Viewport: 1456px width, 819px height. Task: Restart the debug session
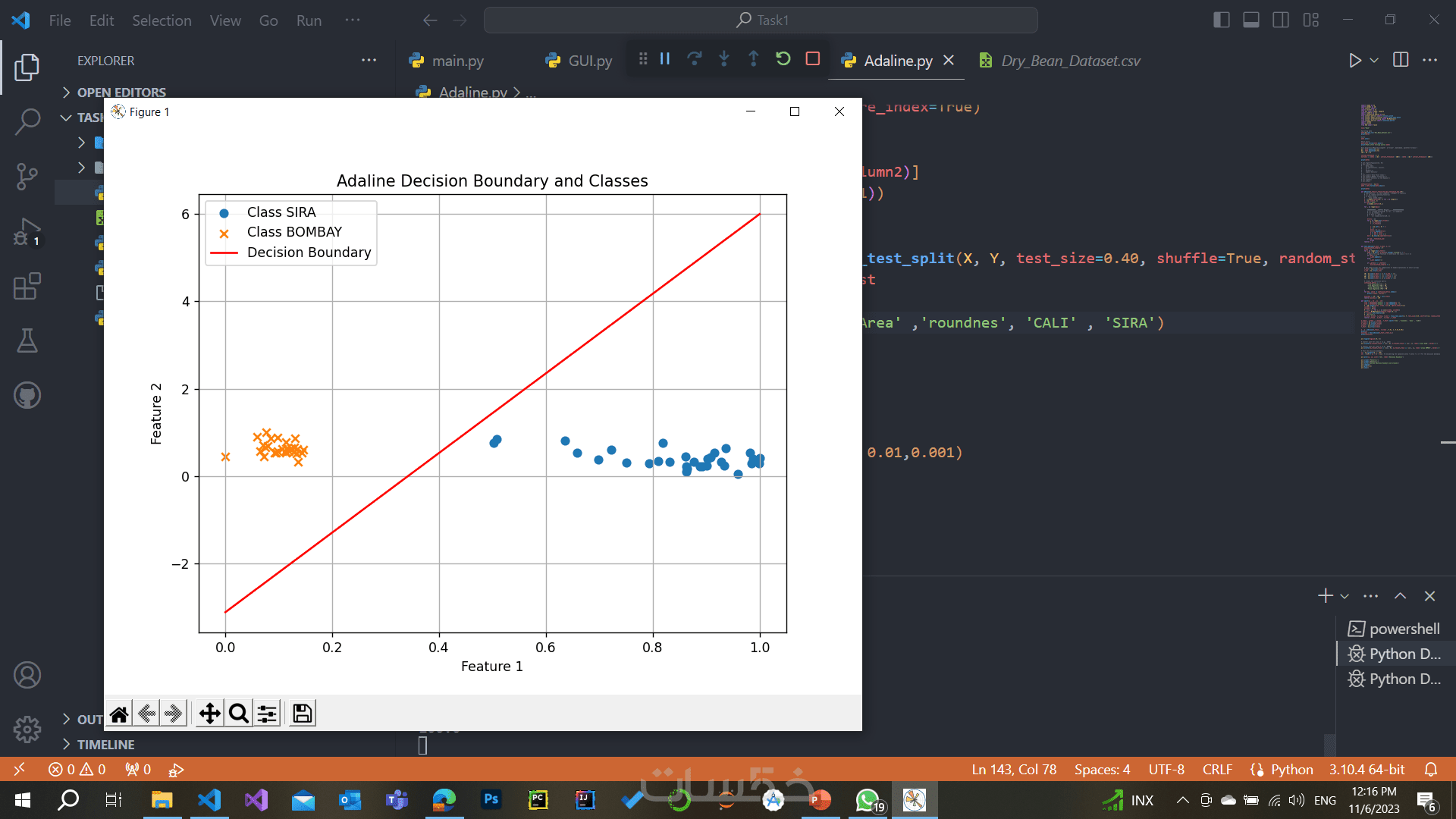pos(783,59)
